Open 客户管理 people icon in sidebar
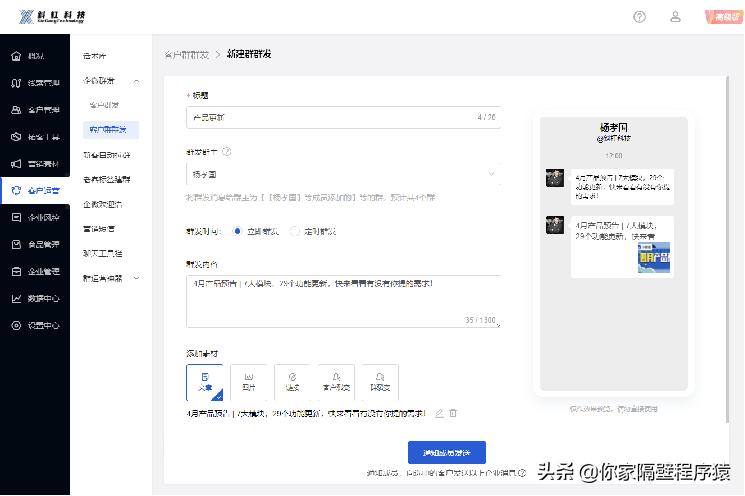 click(x=16, y=110)
